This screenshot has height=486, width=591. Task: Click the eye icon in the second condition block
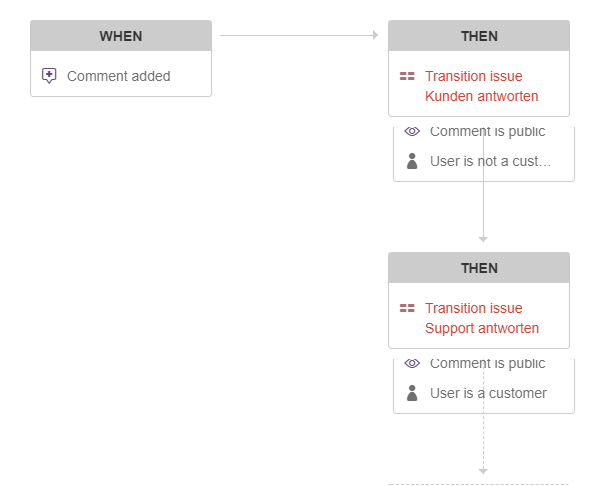pyautogui.click(x=412, y=363)
